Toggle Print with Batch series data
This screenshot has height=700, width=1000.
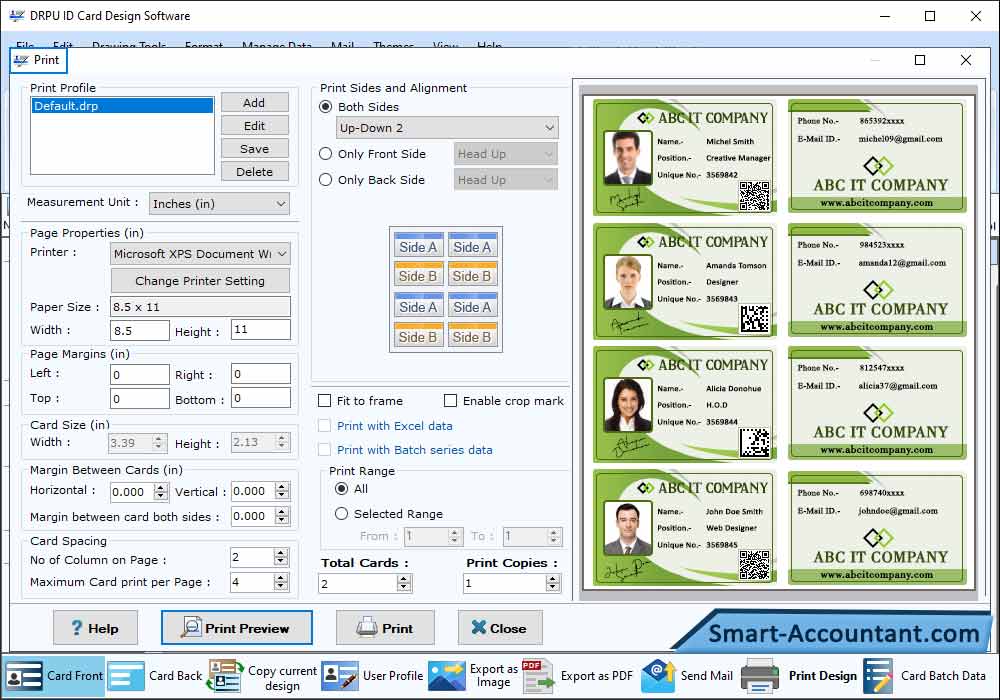325,449
